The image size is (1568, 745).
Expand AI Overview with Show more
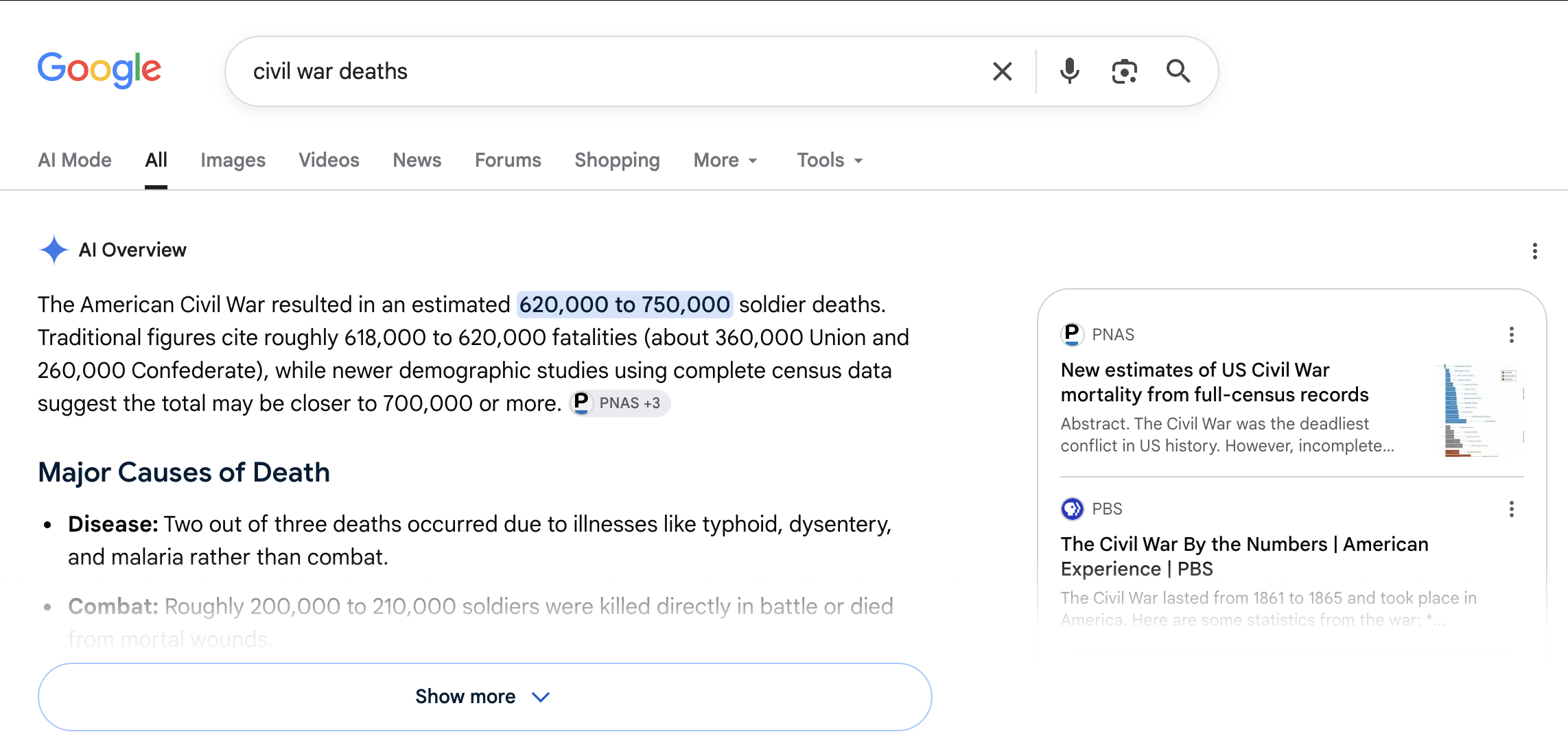485,697
